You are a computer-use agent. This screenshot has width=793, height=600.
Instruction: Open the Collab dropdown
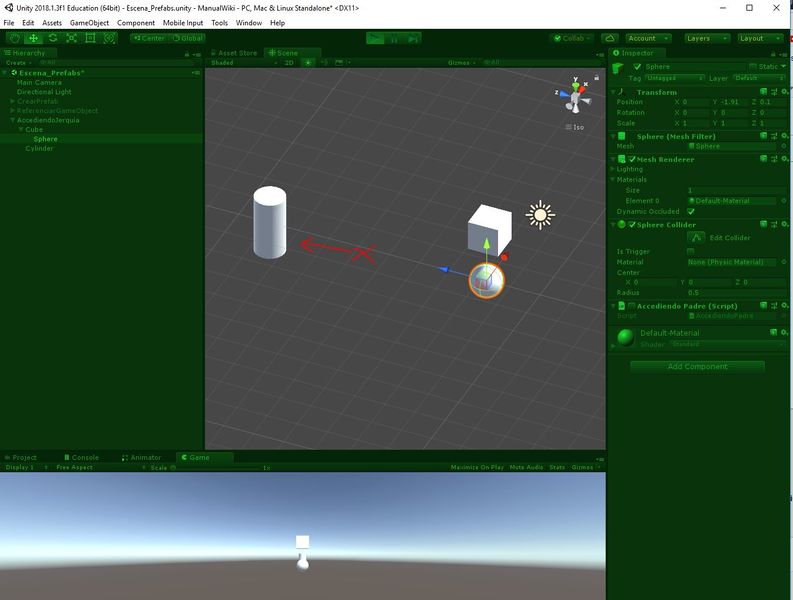click(x=572, y=38)
